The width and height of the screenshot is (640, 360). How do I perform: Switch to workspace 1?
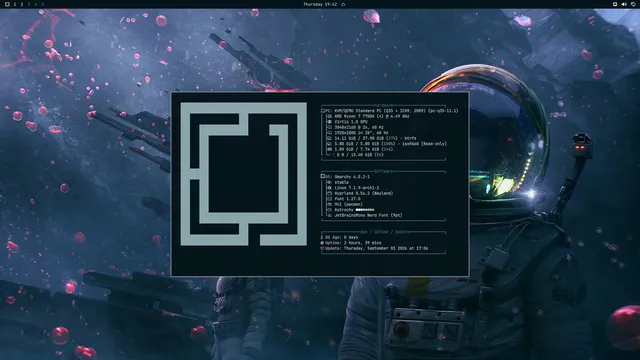(x=15, y=4)
